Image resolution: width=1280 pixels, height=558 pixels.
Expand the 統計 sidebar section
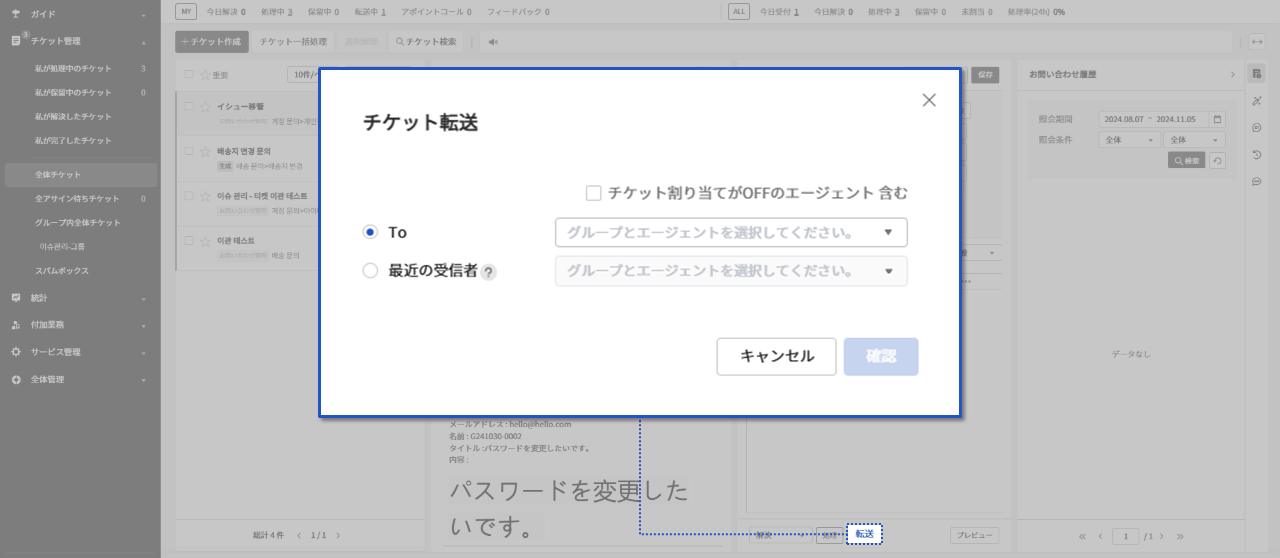(80, 298)
